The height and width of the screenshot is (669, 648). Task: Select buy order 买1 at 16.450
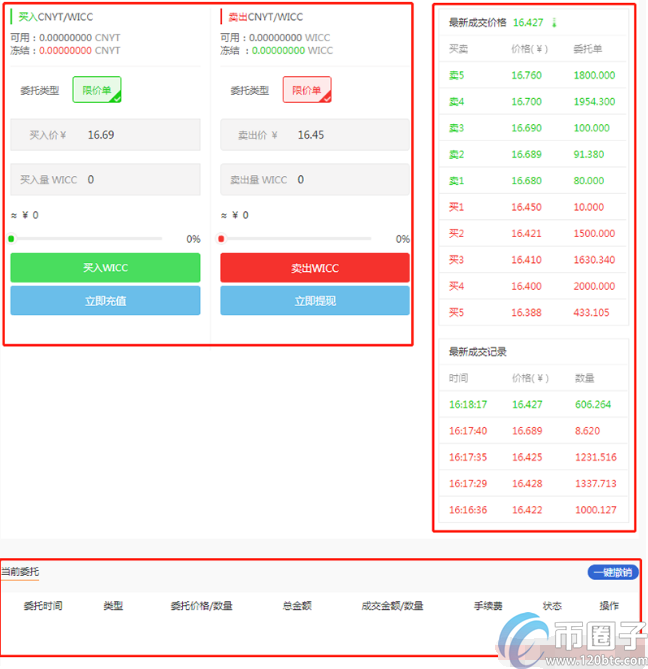[533, 207]
